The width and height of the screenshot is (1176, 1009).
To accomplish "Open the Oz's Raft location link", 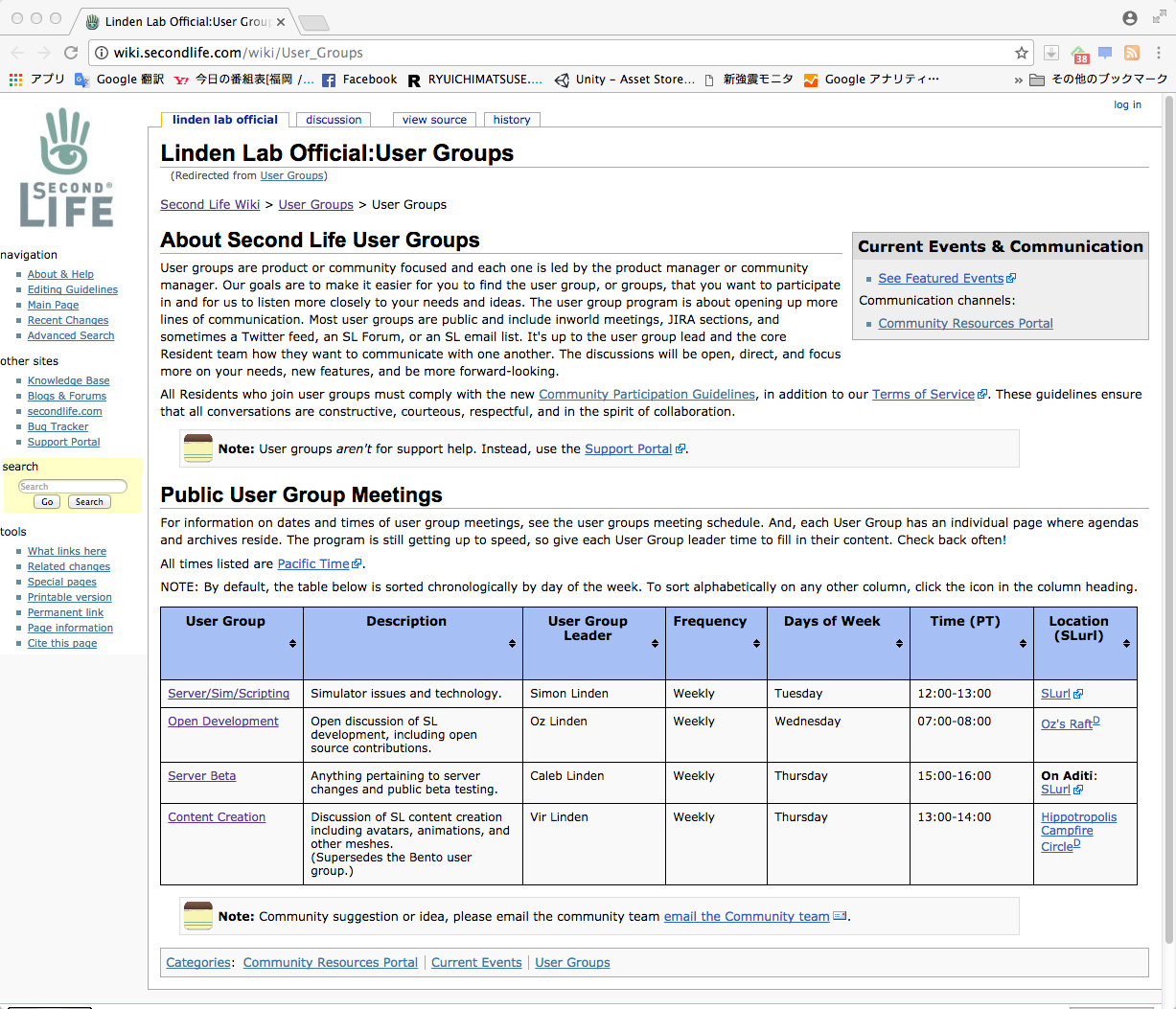I will pos(1067,723).
